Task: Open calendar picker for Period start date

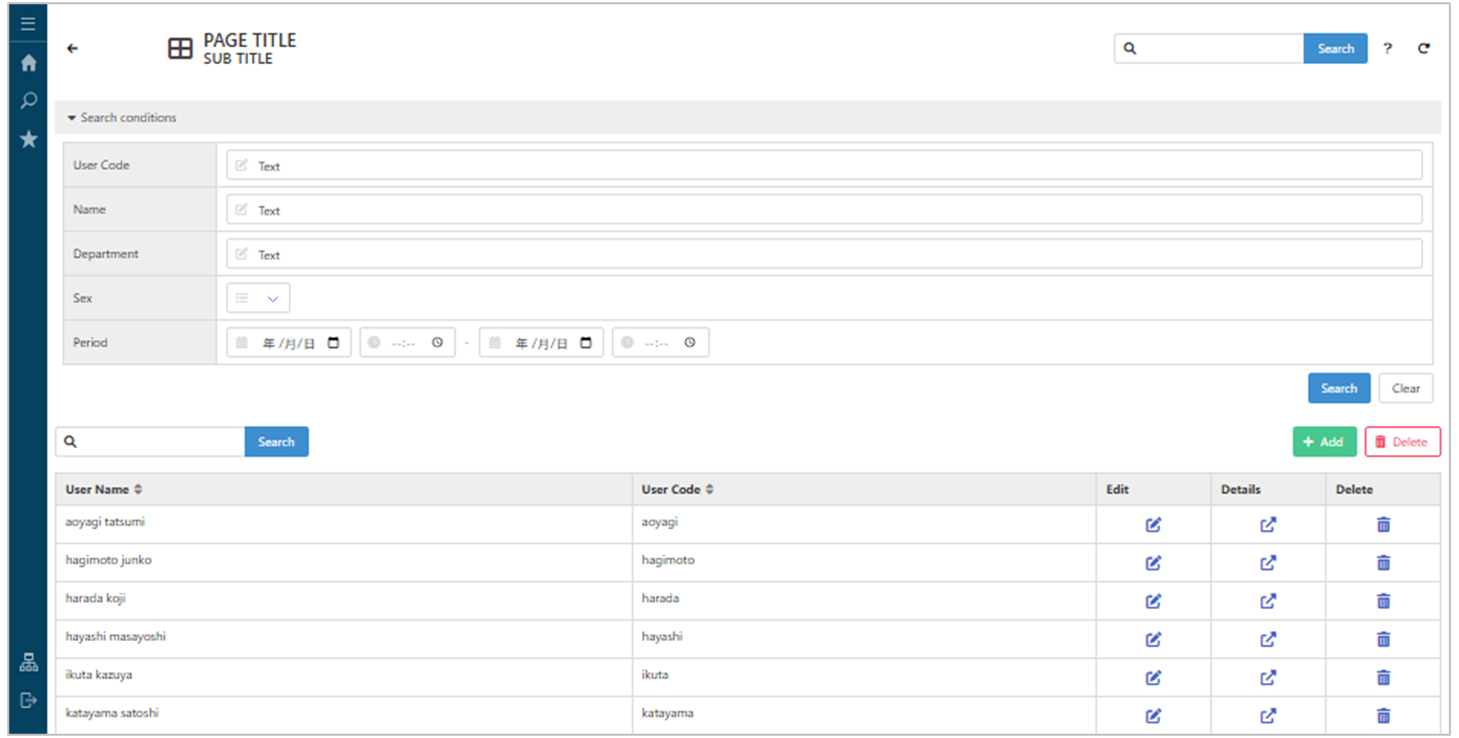Action: pyautogui.click(x=333, y=343)
